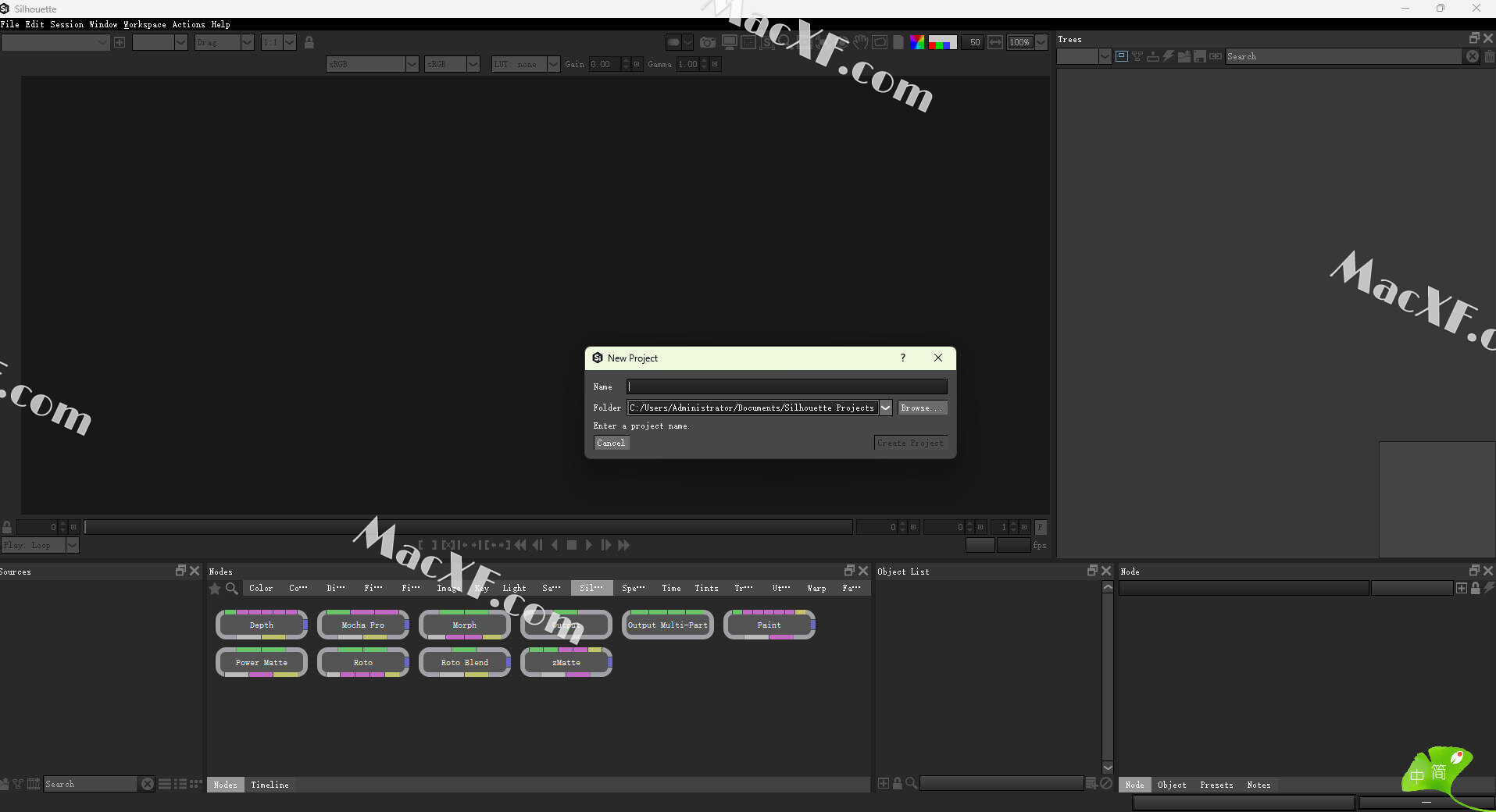Open the Folder path dropdown
Image resolution: width=1496 pixels, height=812 pixels.
coord(885,408)
